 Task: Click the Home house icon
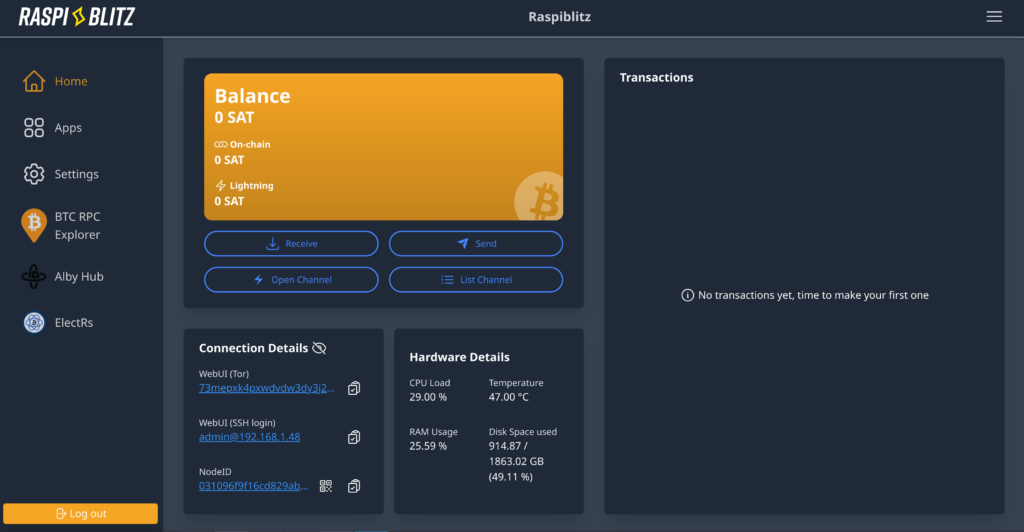[34, 81]
